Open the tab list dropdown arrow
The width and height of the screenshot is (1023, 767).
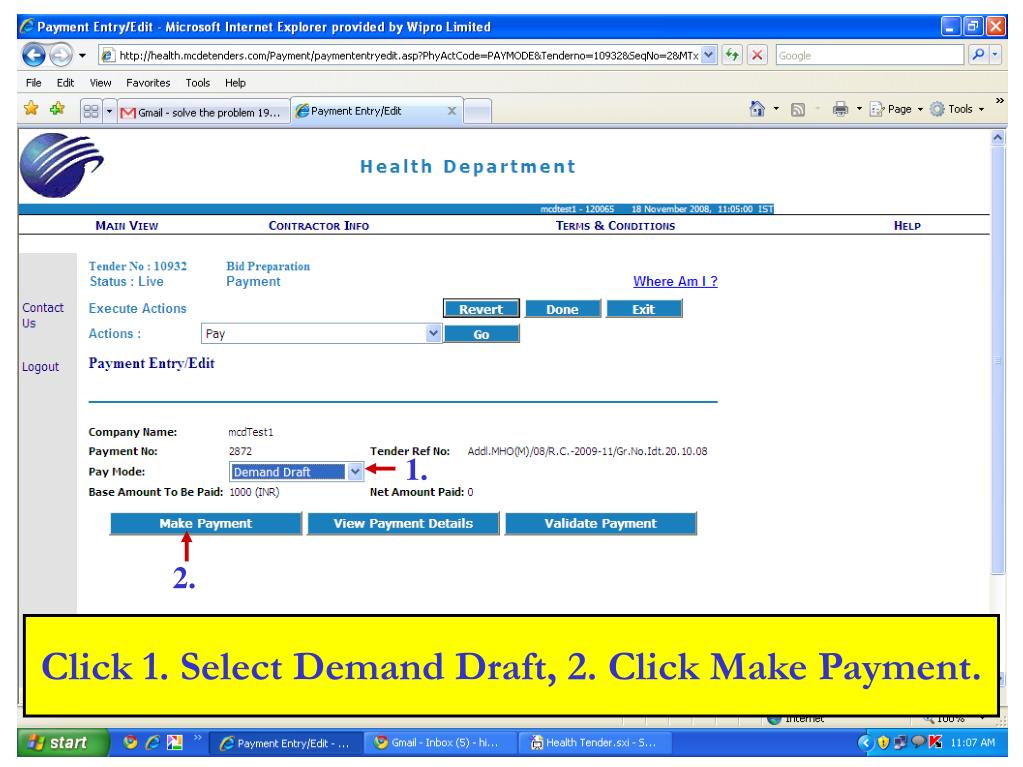coord(109,112)
